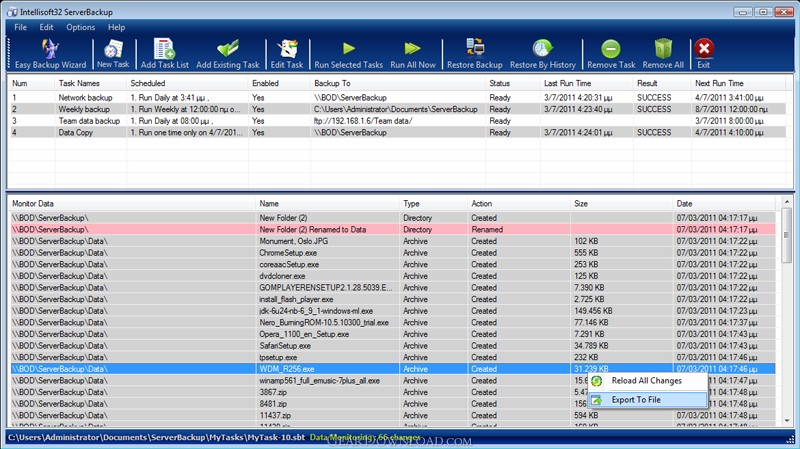Image resolution: width=800 pixels, height=449 pixels.
Task: Open Restore Backup
Action: (474, 54)
